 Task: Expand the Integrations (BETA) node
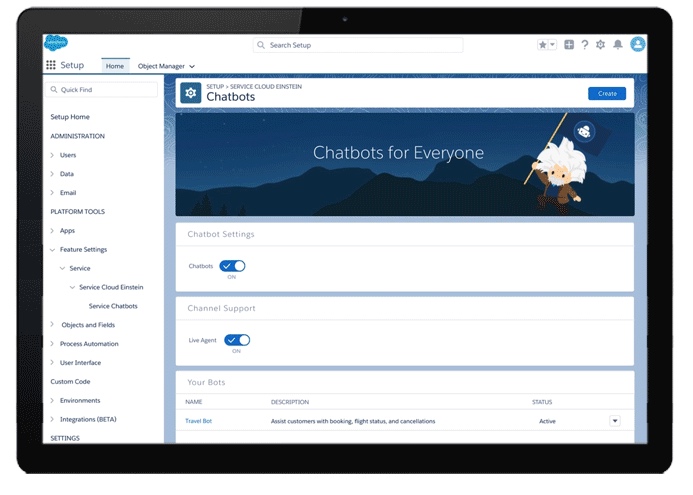[x=52, y=419]
